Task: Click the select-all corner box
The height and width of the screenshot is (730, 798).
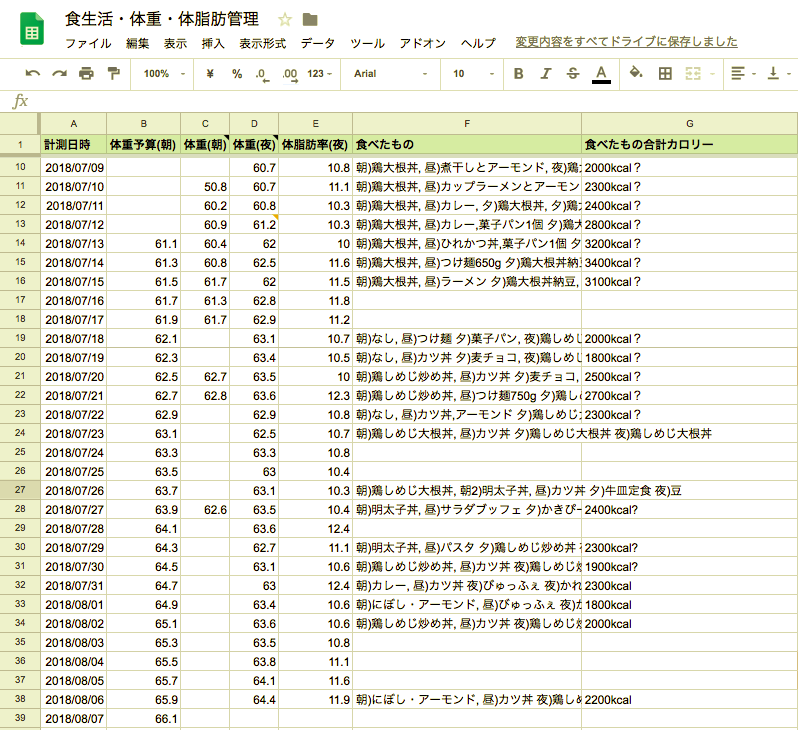Action: click(19, 124)
